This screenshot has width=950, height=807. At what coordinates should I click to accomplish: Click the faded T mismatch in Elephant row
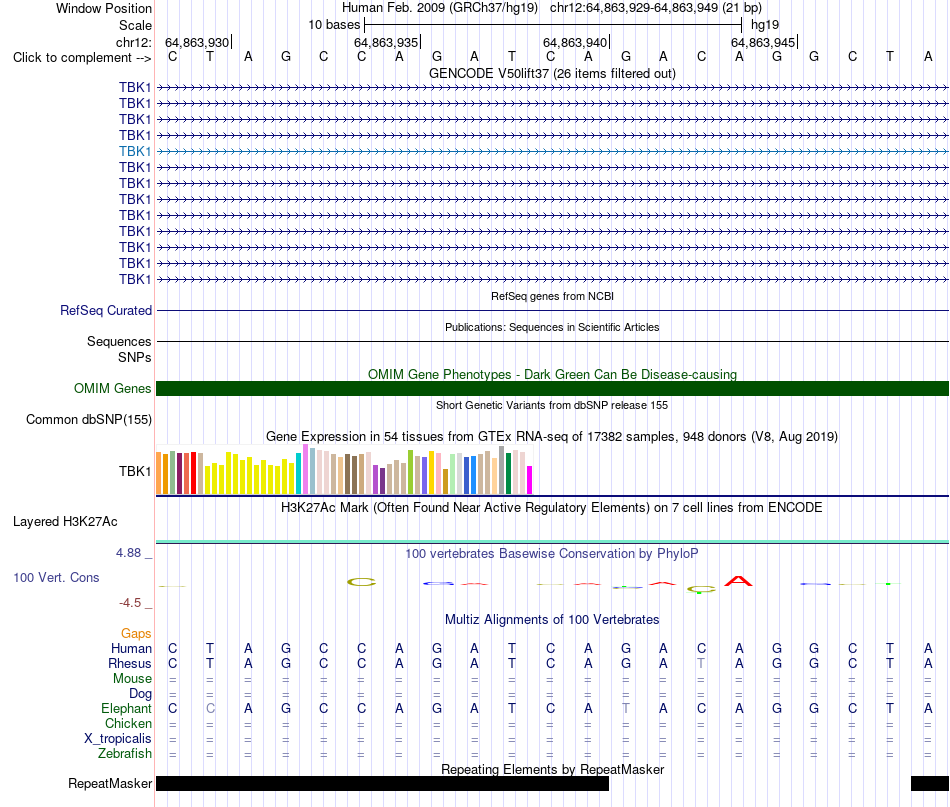(626, 708)
